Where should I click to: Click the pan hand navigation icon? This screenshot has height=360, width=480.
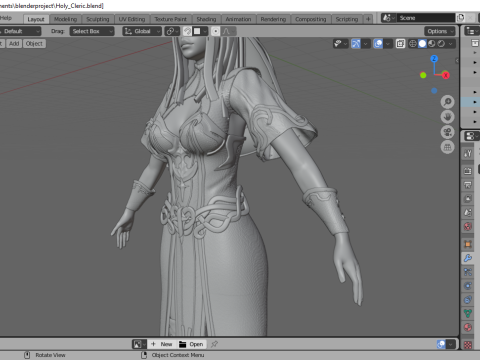click(447, 117)
